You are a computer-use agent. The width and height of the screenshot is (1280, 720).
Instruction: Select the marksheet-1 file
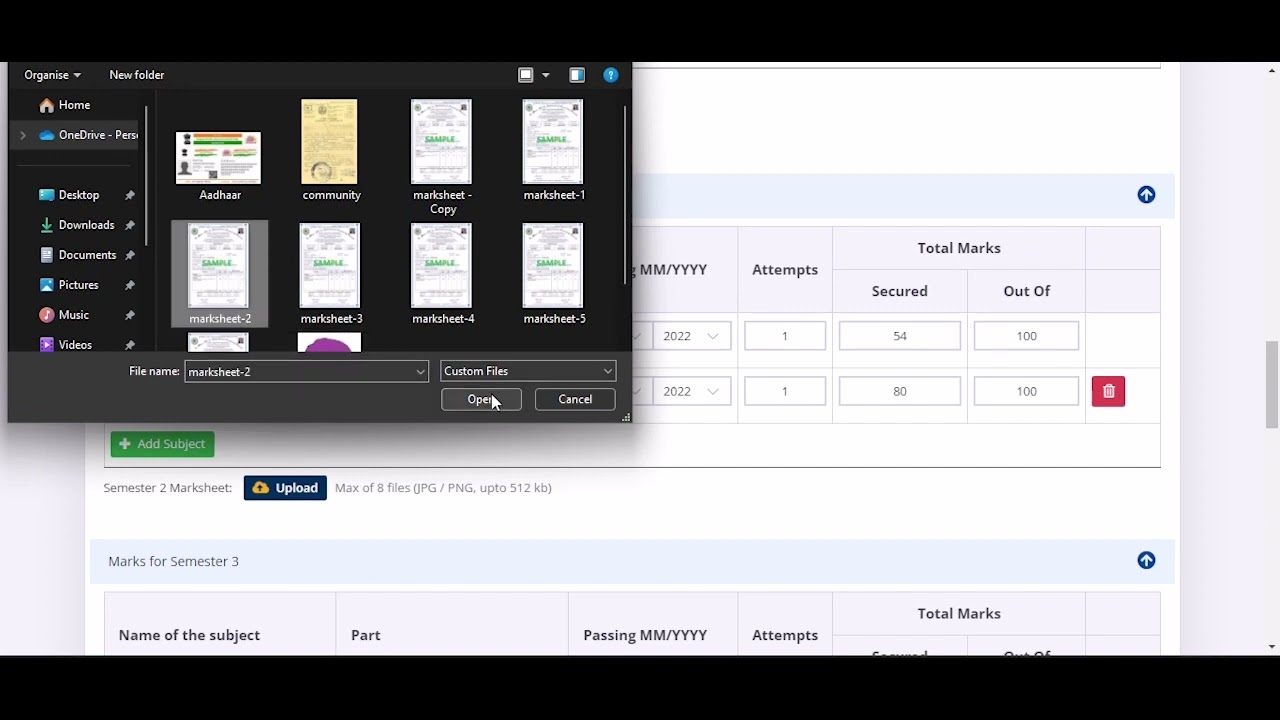point(554,150)
